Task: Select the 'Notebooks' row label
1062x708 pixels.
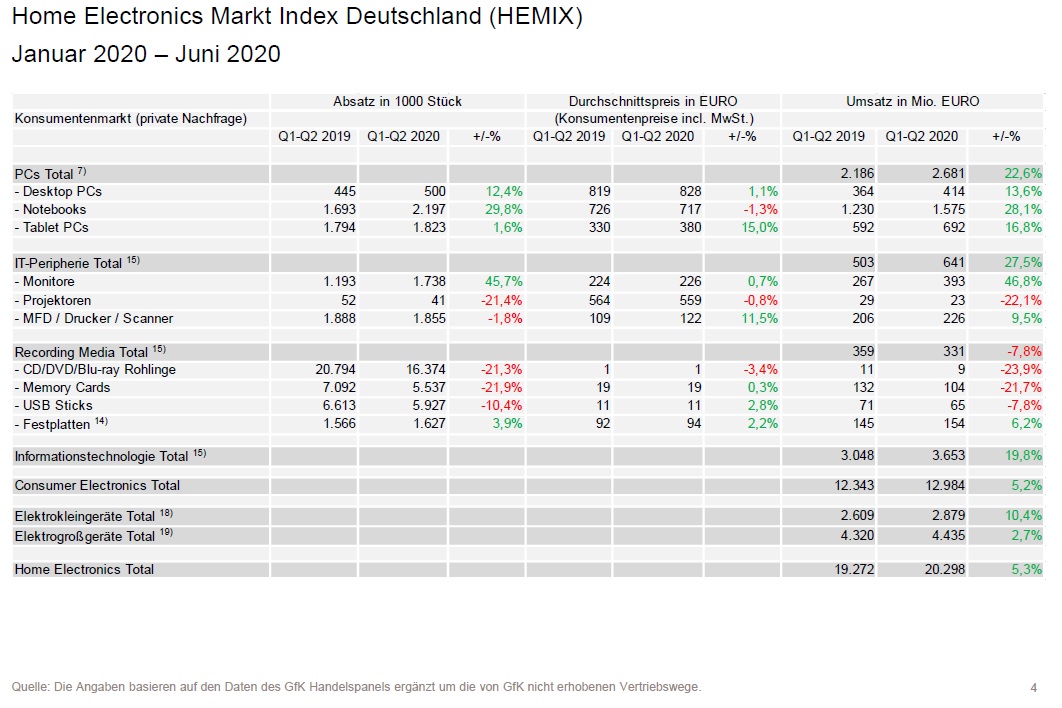Action: pos(51,209)
